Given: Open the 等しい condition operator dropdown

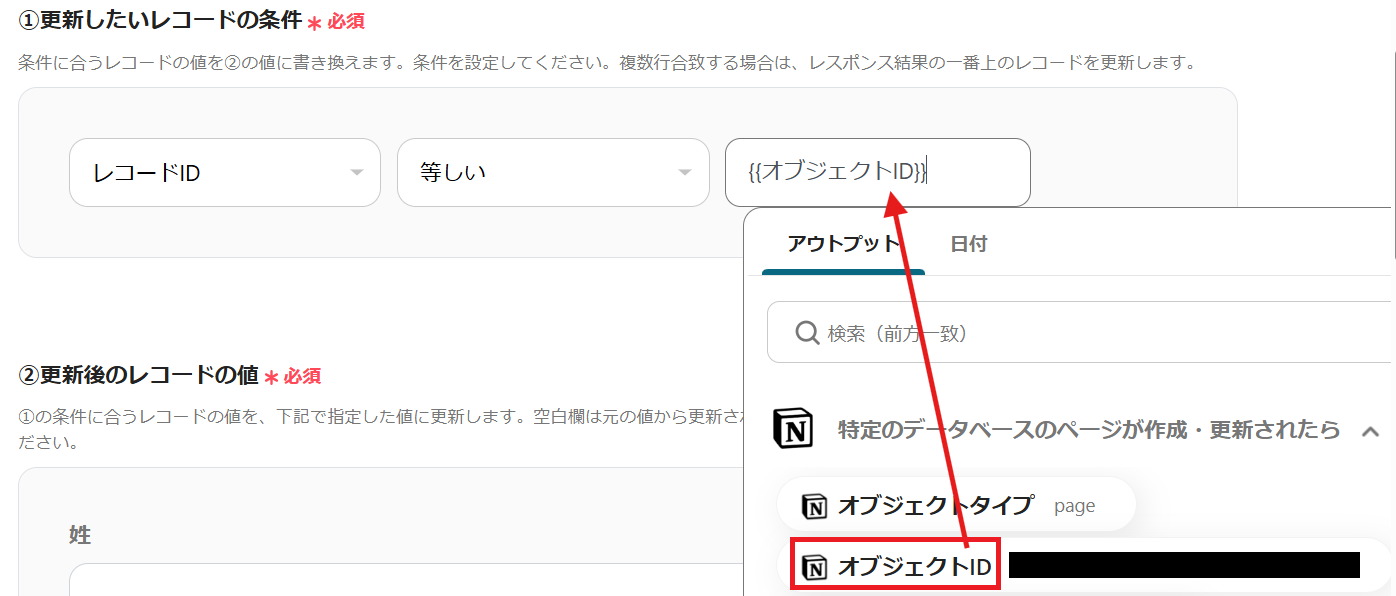Looking at the screenshot, I should pyautogui.click(x=553, y=172).
